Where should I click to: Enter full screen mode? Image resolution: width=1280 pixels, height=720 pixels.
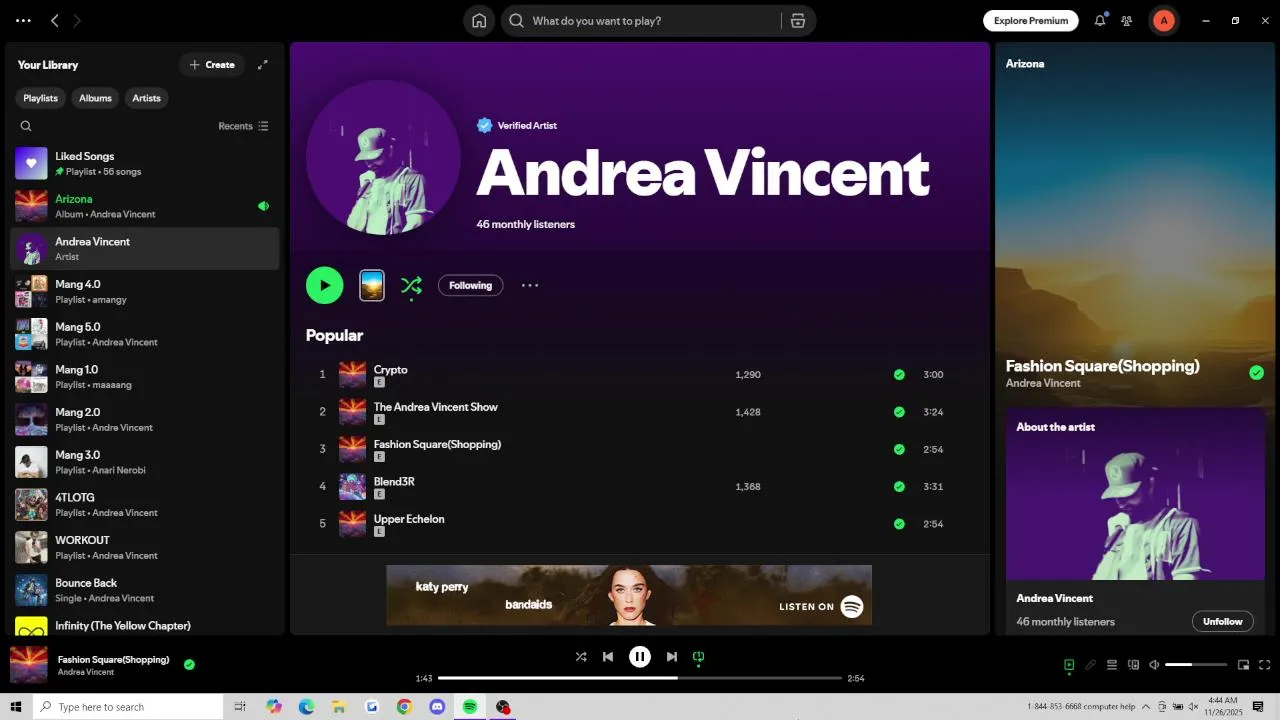[1265, 665]
